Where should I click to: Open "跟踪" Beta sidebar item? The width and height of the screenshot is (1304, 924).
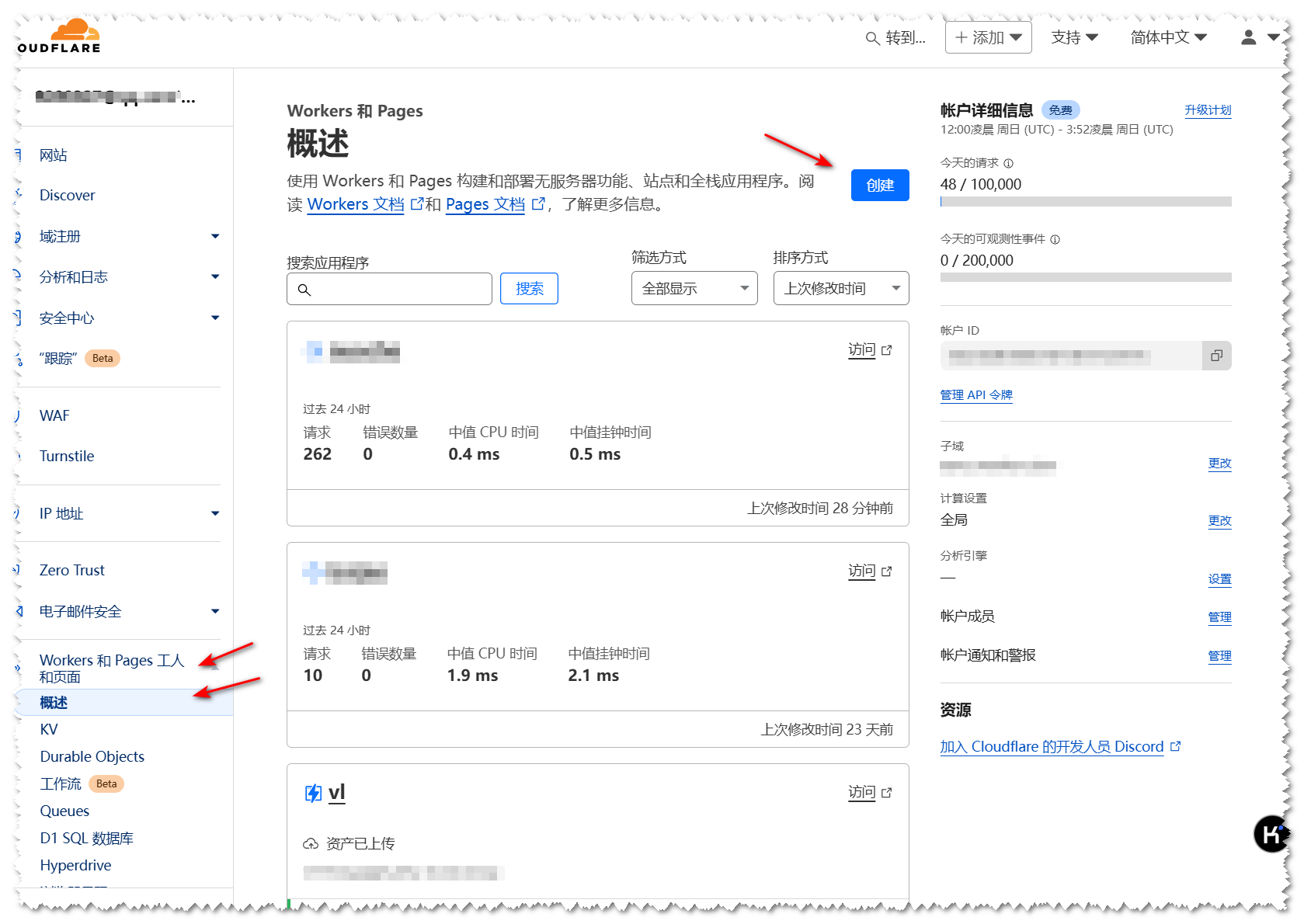point(79,358)
